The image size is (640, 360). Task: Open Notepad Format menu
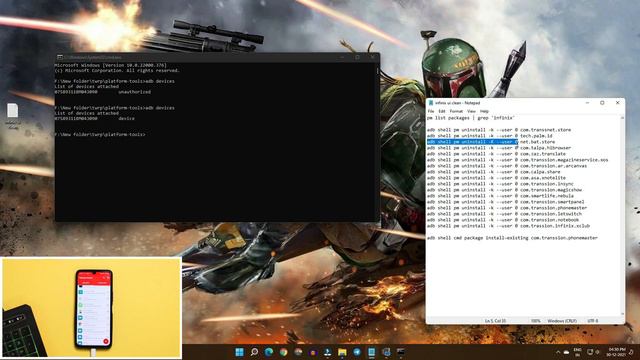(x=456, y=111)
